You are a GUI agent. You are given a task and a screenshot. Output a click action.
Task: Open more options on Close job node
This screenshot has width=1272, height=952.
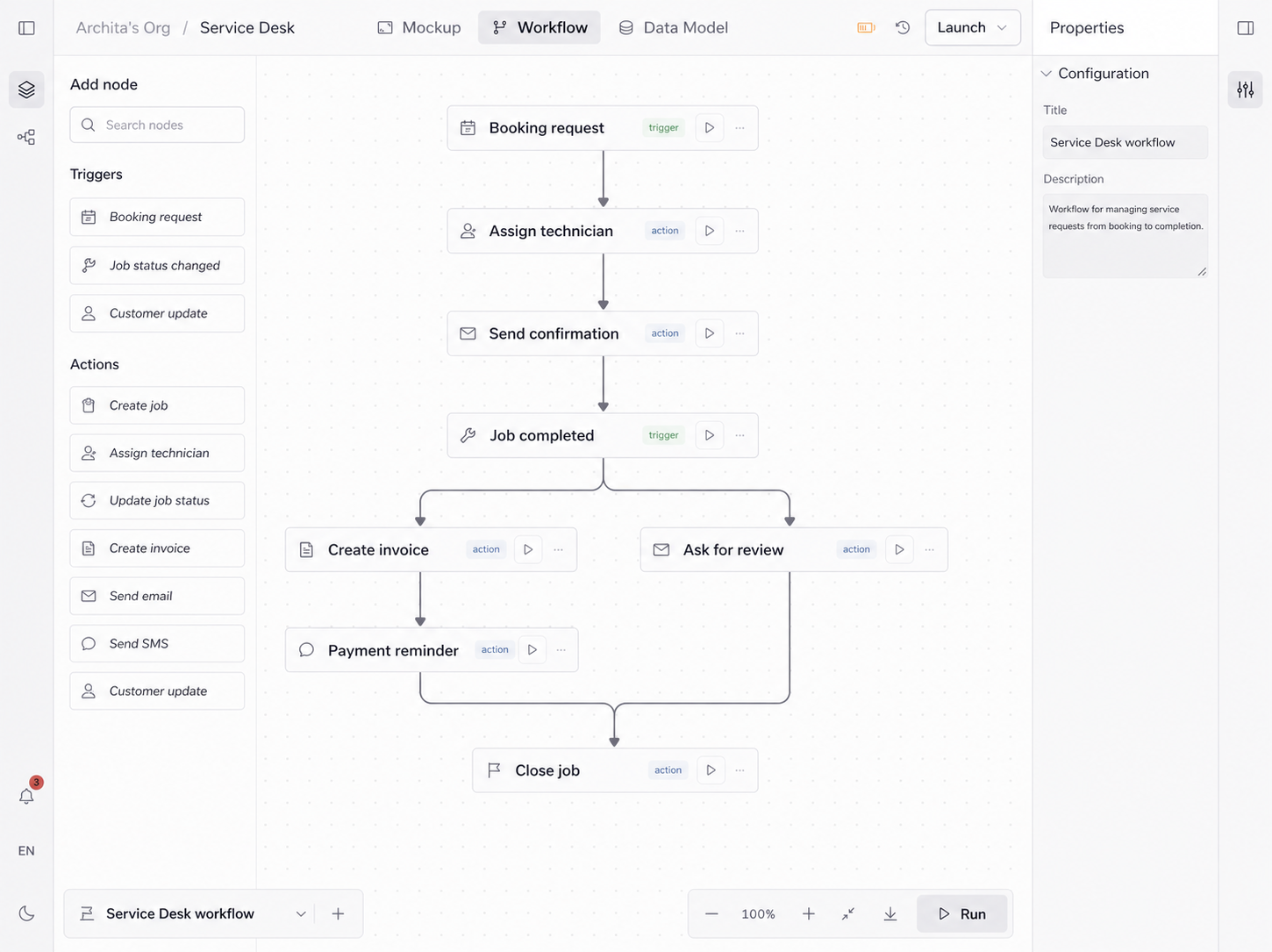coord(740,770)
